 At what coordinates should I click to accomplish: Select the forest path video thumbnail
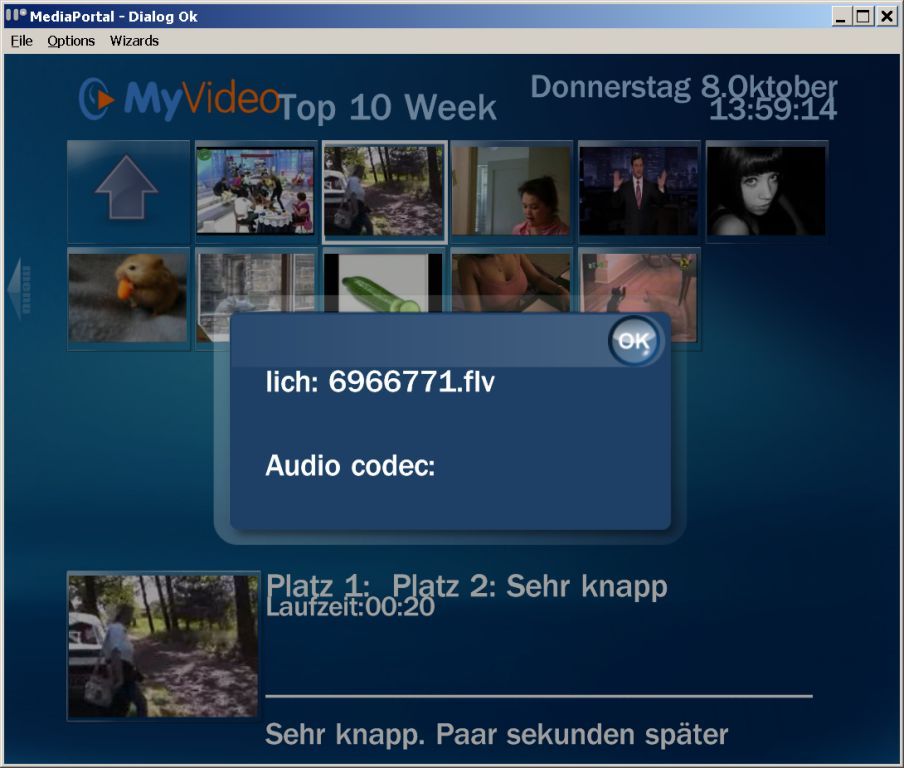point(384,190)
